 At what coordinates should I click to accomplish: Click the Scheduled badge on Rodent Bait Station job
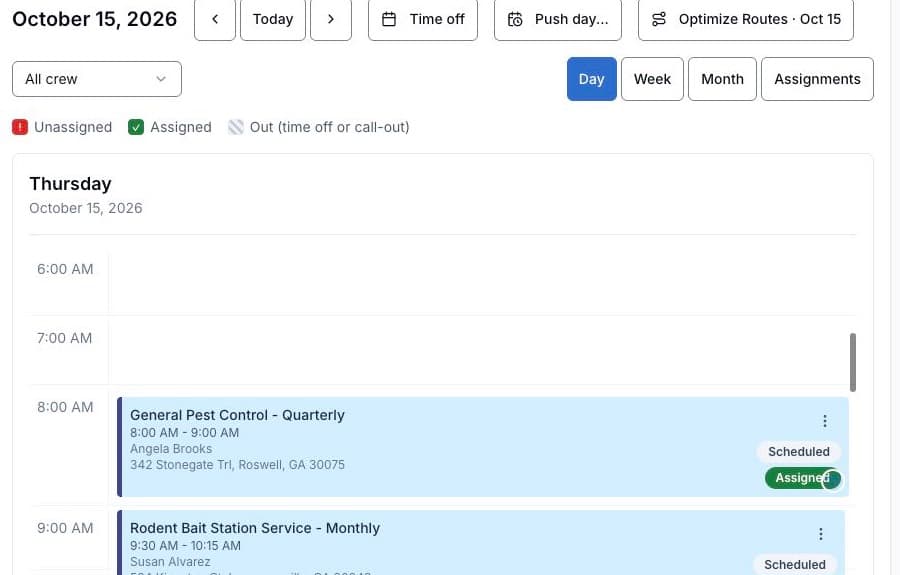[794, 565]
